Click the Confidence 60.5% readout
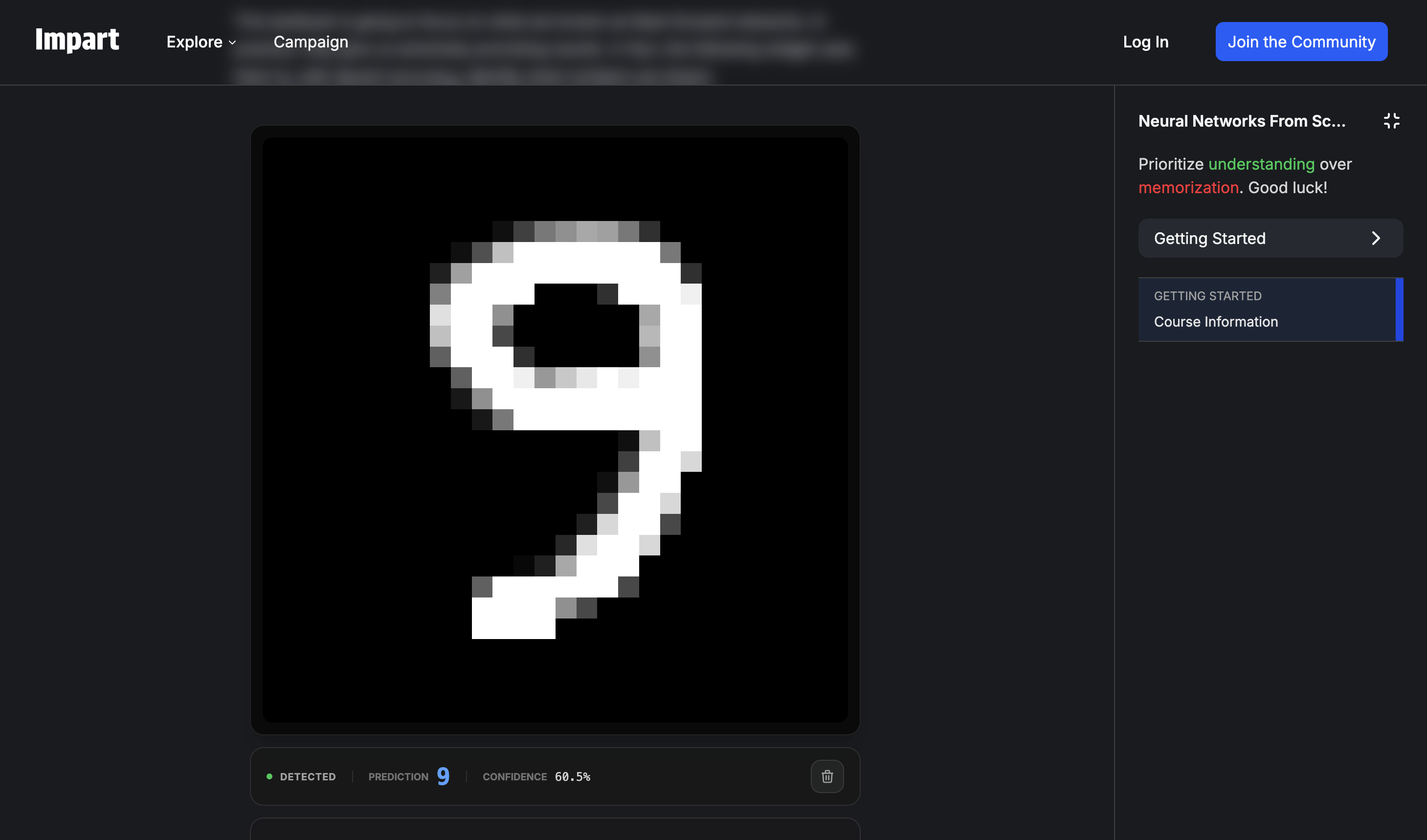 [573, 776]
